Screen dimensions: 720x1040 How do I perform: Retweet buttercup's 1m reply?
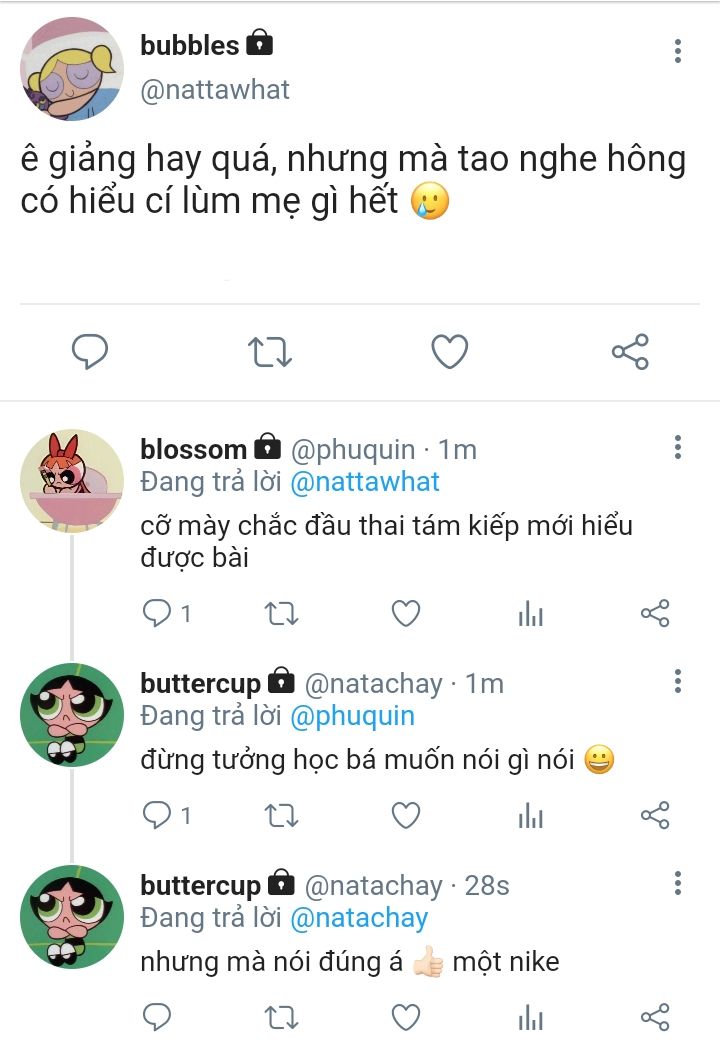coord(281,815)
